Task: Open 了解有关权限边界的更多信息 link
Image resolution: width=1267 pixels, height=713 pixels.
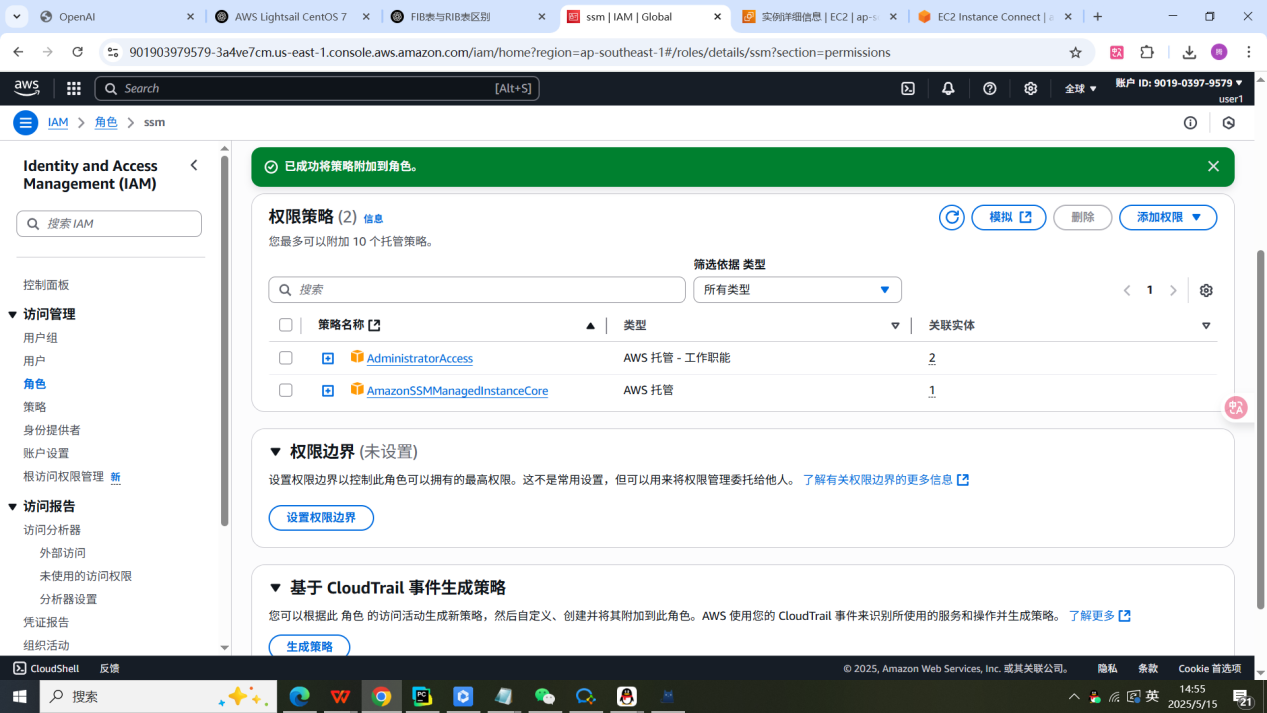Action: click(885, 480)
